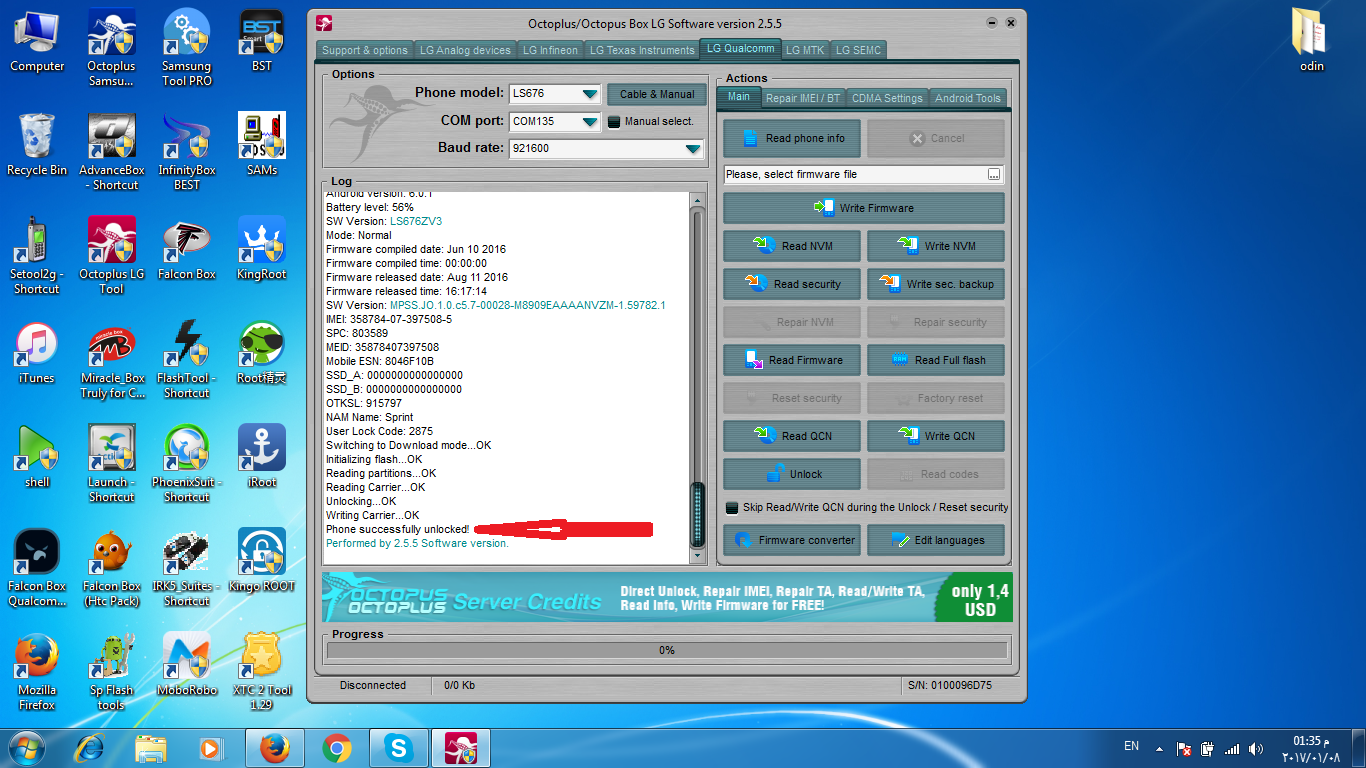Image resolution: width=1366 pixels, height=768 pixels.
Task: Click the EN language indicator in tray
Action: (x=1131, y=746)
